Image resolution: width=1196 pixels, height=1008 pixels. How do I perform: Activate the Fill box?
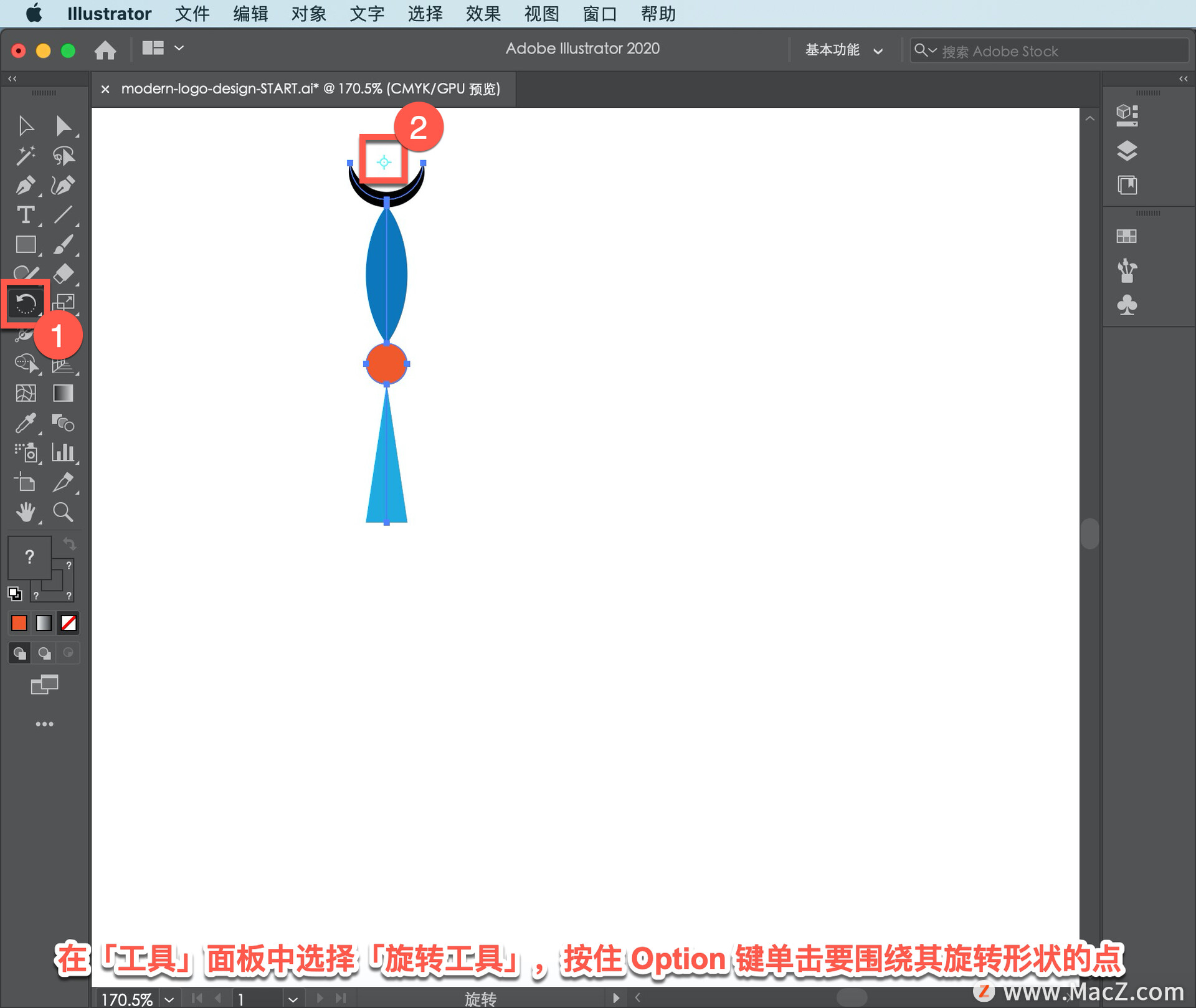tap(29, 557)
